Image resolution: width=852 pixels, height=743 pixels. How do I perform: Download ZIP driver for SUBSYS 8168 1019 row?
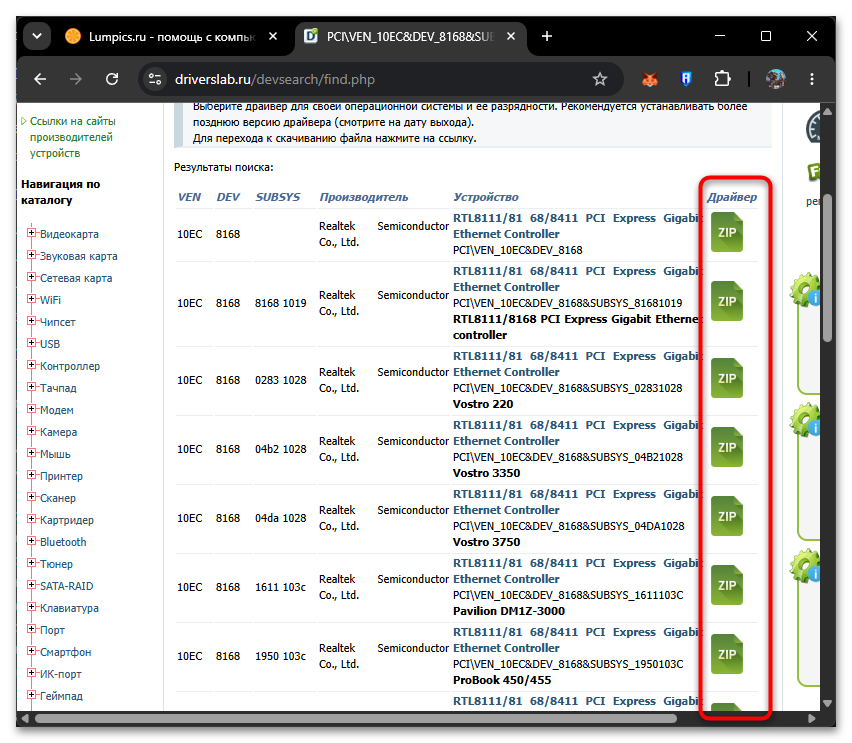click(726, 301)
